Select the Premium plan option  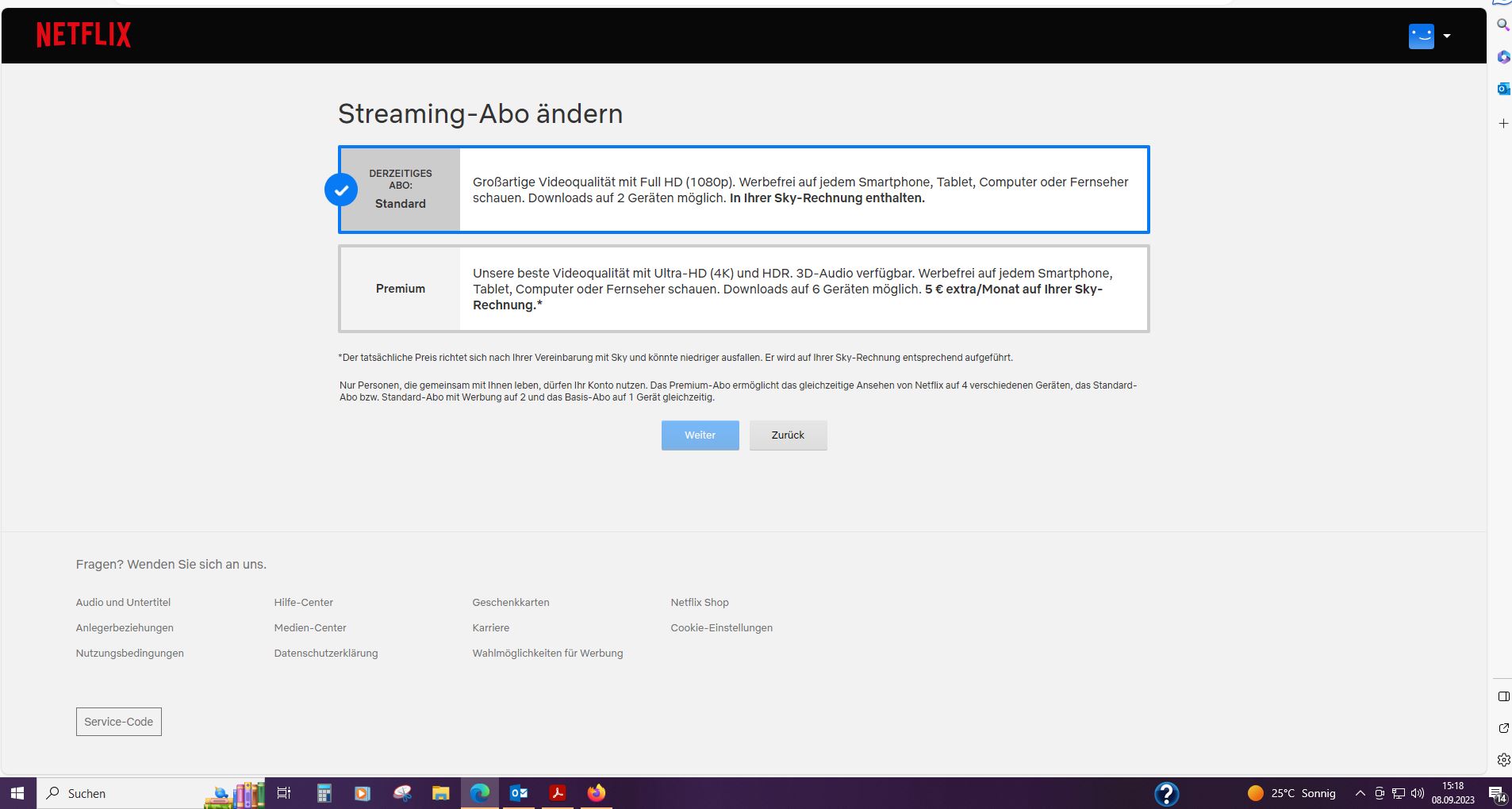pyautogui.click(x=743, y=289)
